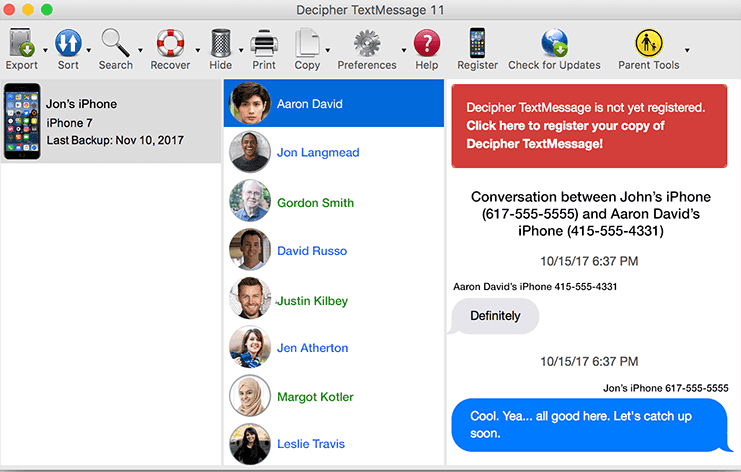Screen dimensions: 741x472
Task: Click the yellow minimize window button
Action: 28,9
